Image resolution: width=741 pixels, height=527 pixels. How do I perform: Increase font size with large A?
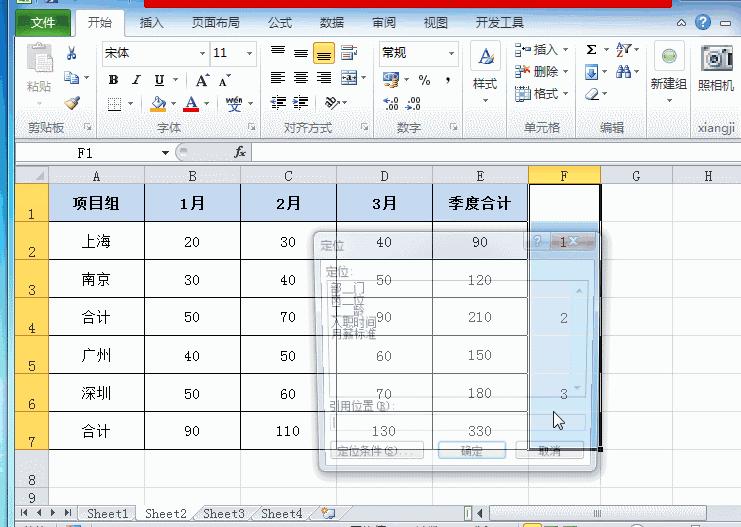click(202, 80)
